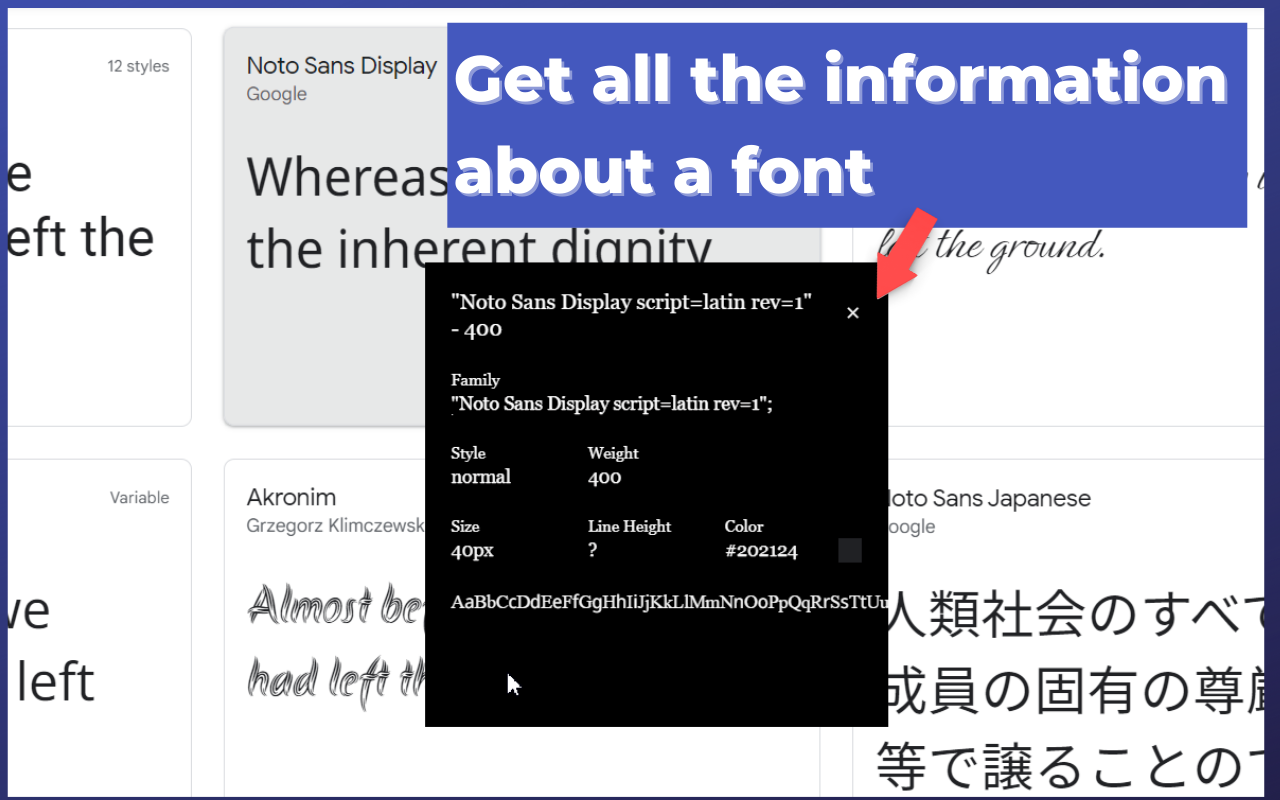This screenshot has width=1280, height=800.
Task: Click the Google author under Noto Sans Display
Action: click(277, 94)
